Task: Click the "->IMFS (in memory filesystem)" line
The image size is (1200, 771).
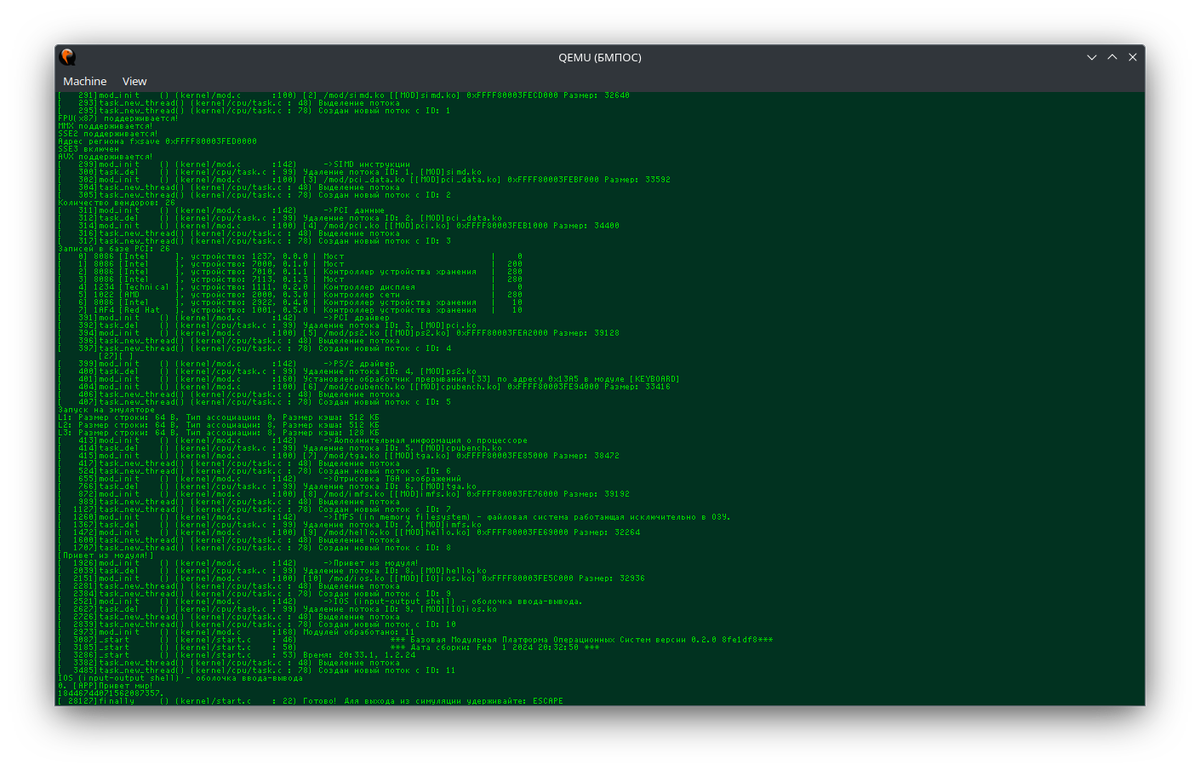Action: [x=394, y=517]
